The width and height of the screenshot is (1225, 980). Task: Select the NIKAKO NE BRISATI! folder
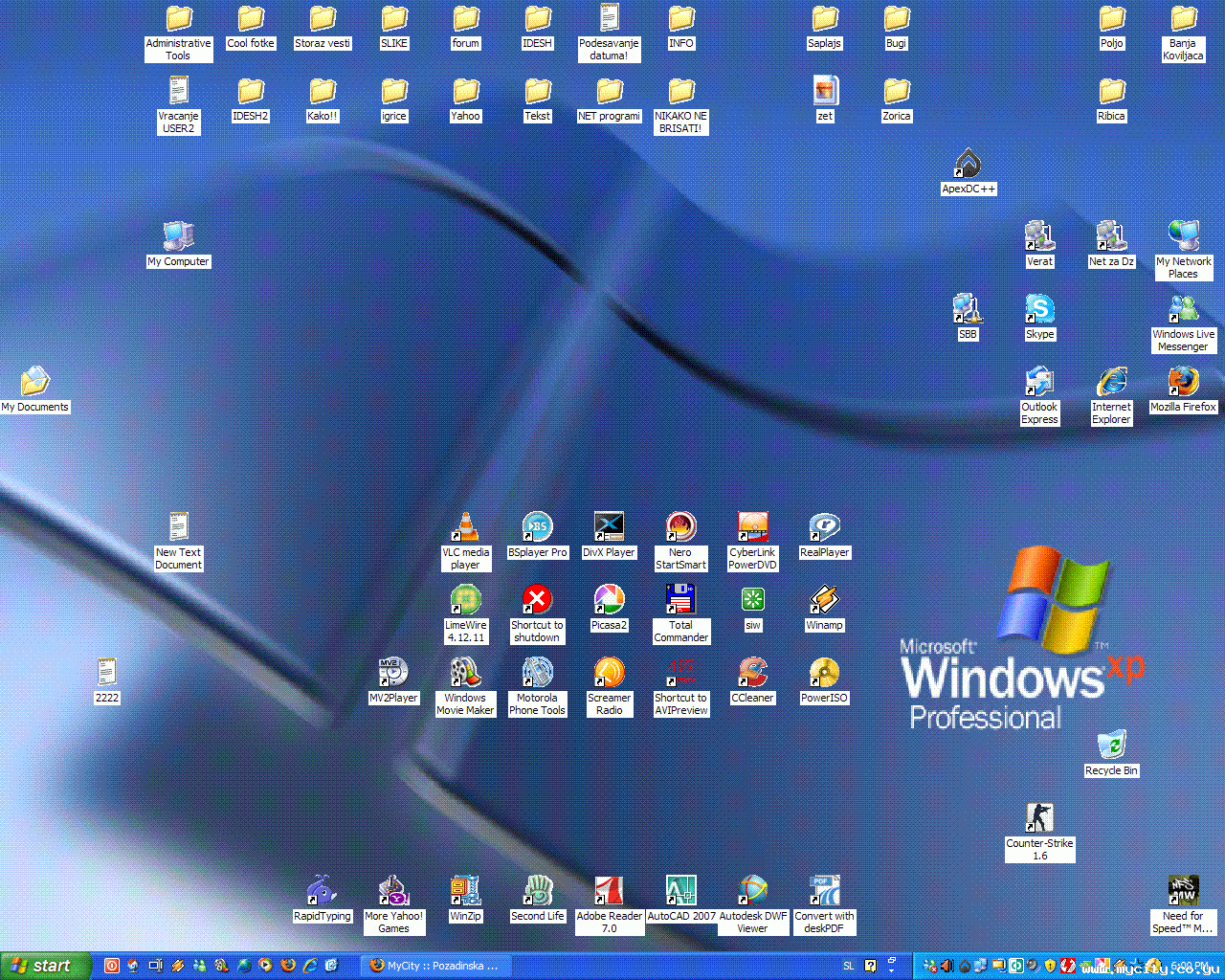(x=681, y=92)
